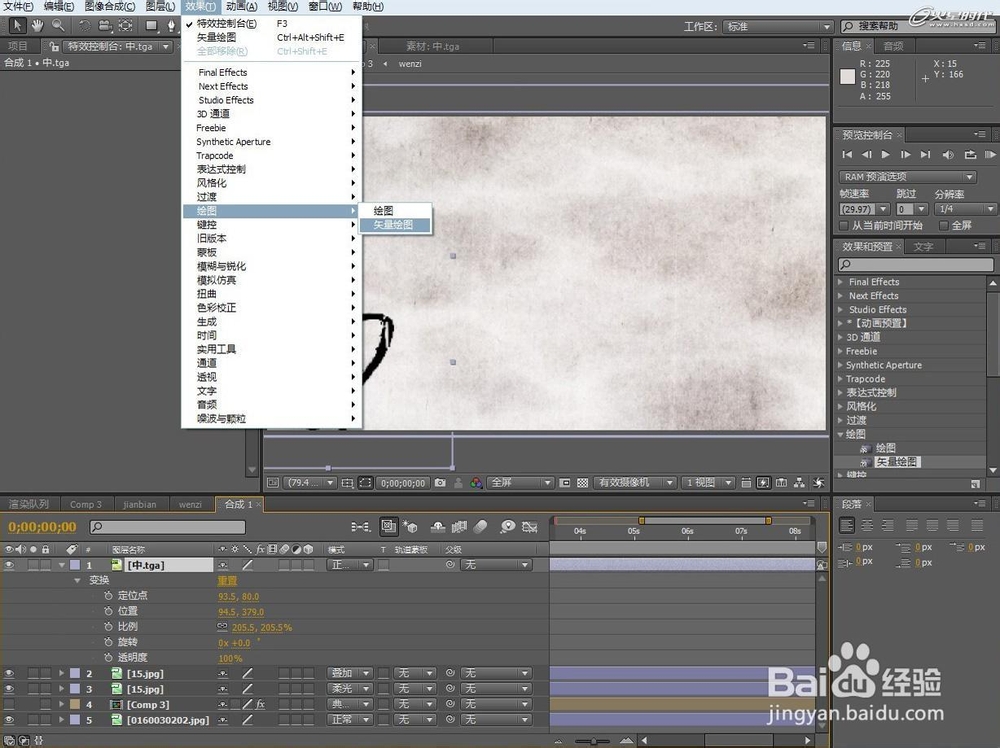Switch to jianbian timeline tab
The height and width of the screenshot is (748, 1000).
click(x=140, y=504)
